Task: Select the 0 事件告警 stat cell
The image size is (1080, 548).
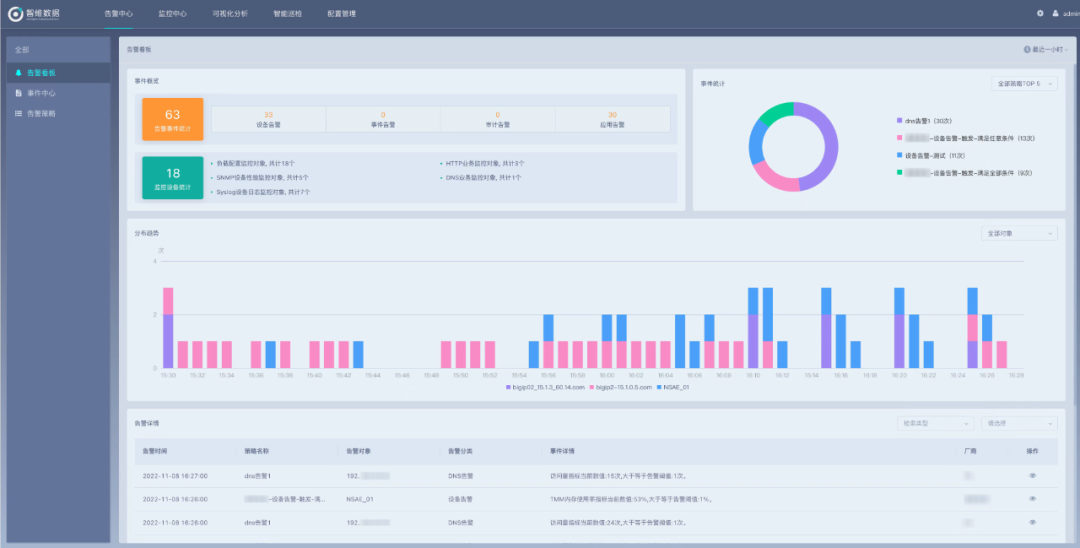Action: coord(383,119)
